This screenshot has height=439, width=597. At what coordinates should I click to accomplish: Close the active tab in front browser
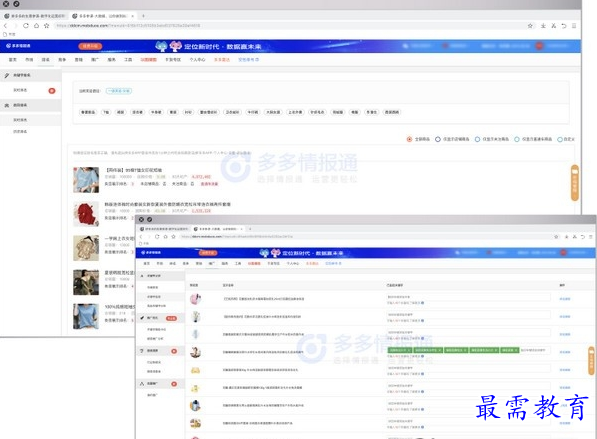[241, 229]
